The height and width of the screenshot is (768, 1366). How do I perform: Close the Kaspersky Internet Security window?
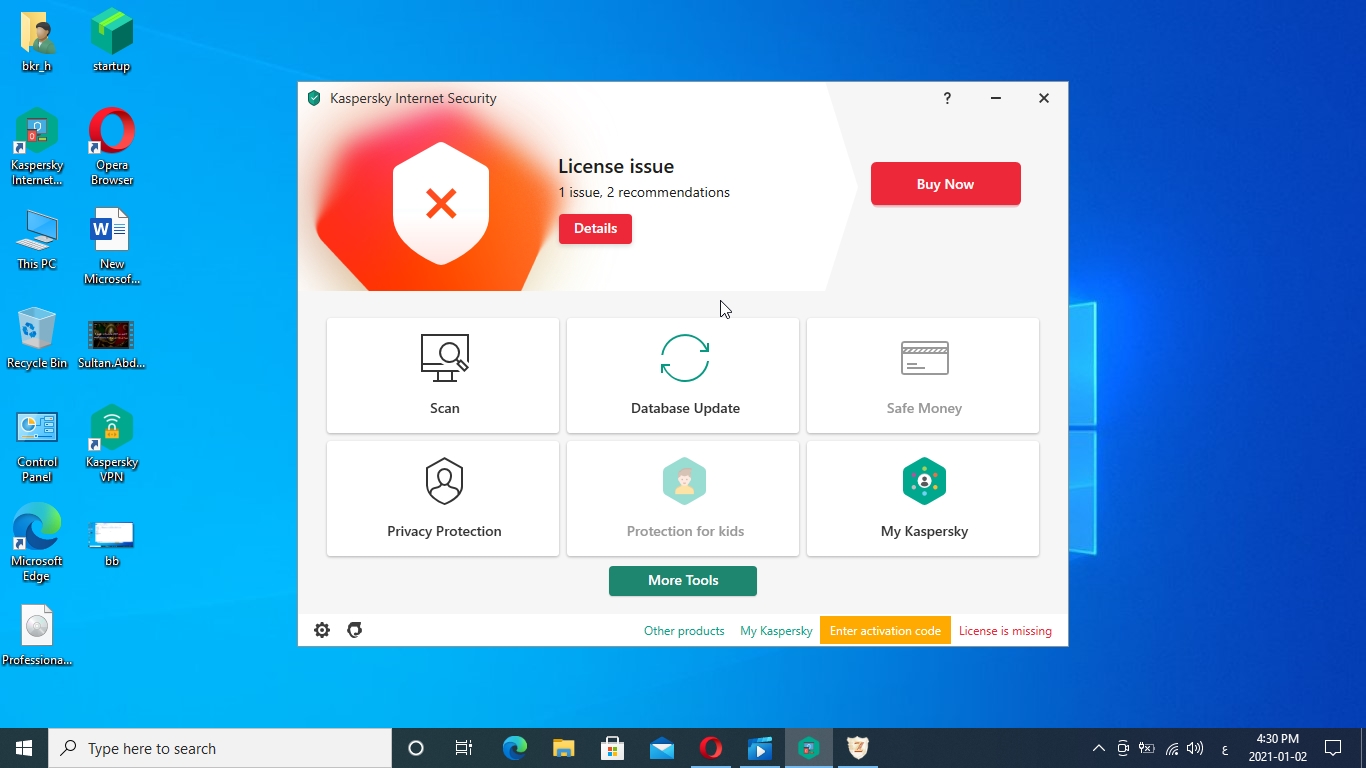1044,98
